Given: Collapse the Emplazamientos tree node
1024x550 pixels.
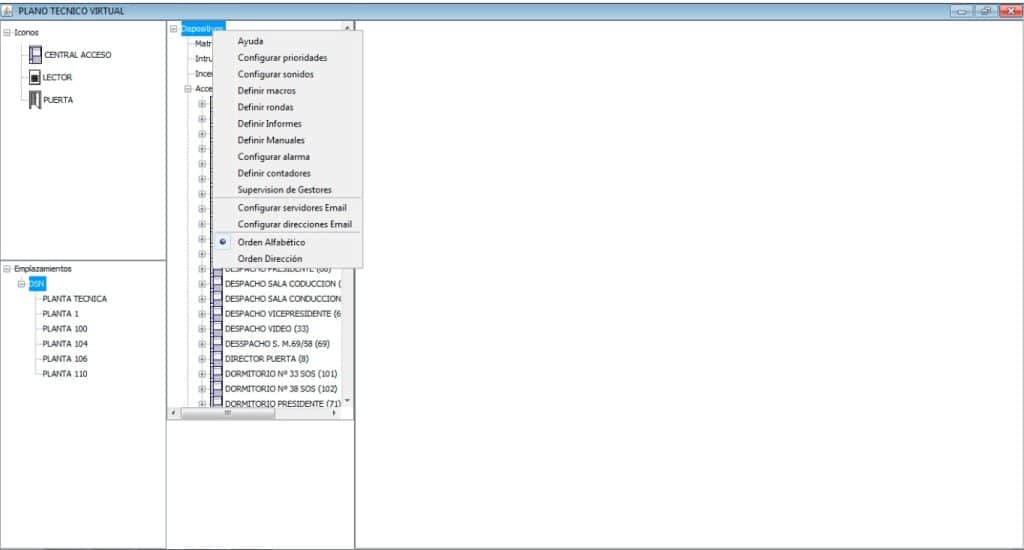Looking at the screenshot, I should pyautogui.click(x=8, y=269).
